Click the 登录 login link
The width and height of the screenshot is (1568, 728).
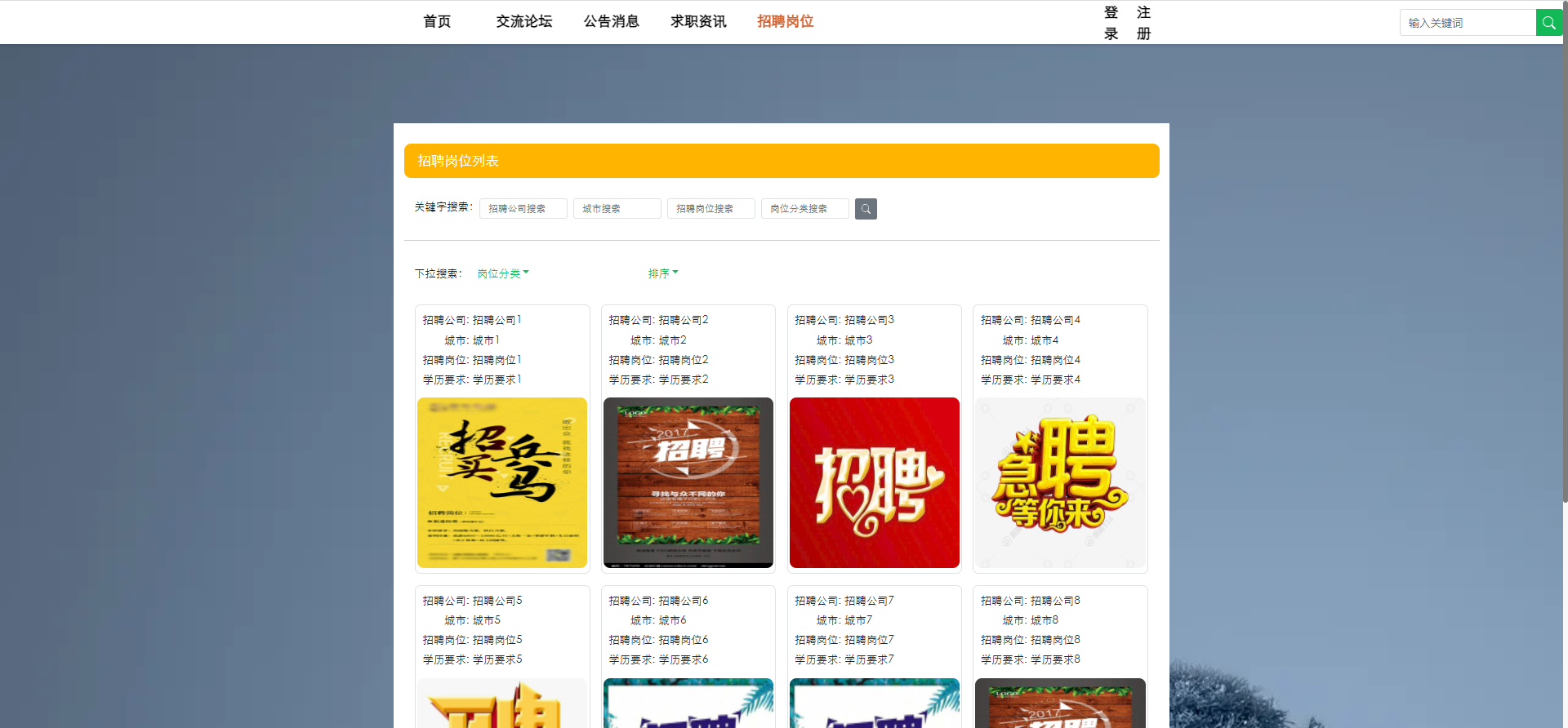coord(1111,23)
